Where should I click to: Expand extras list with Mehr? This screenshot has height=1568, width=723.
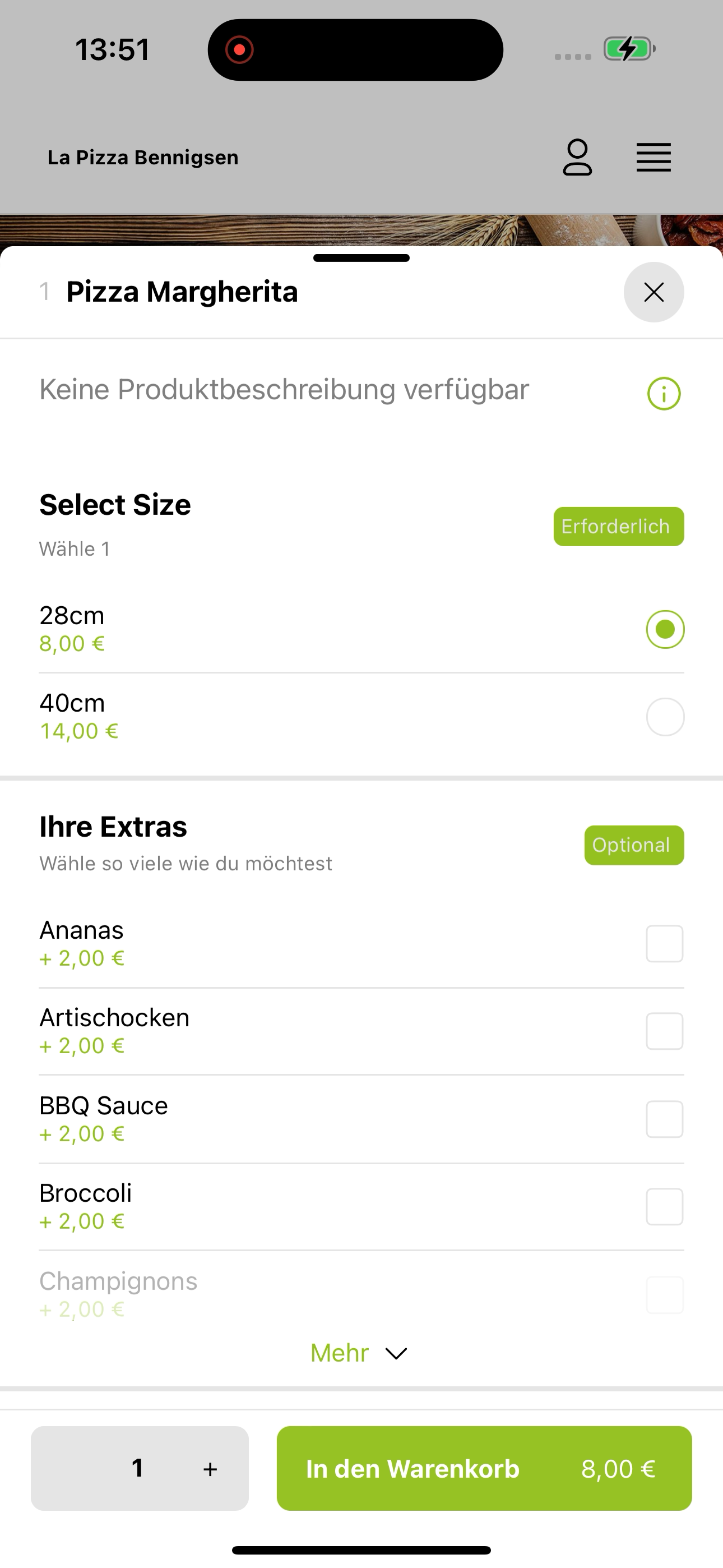coord(340,1353)
